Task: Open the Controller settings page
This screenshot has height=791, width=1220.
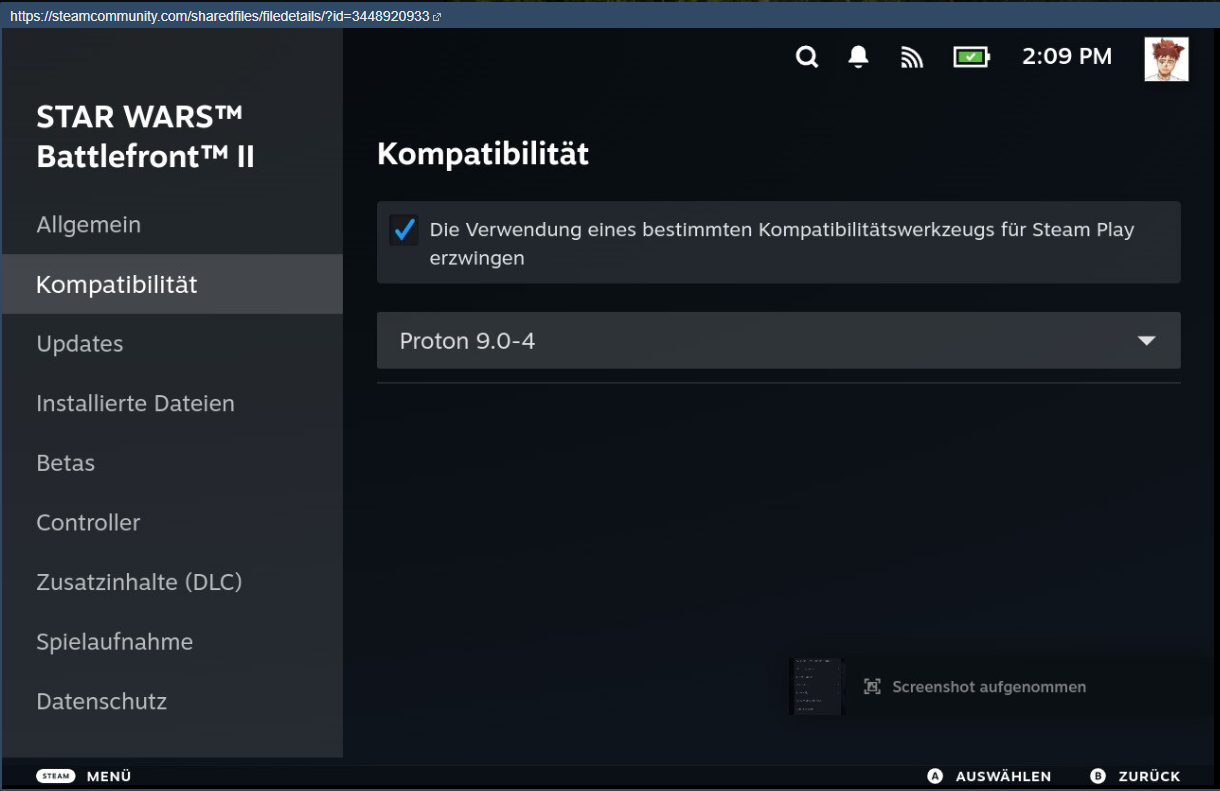Action: pos(88,523)
